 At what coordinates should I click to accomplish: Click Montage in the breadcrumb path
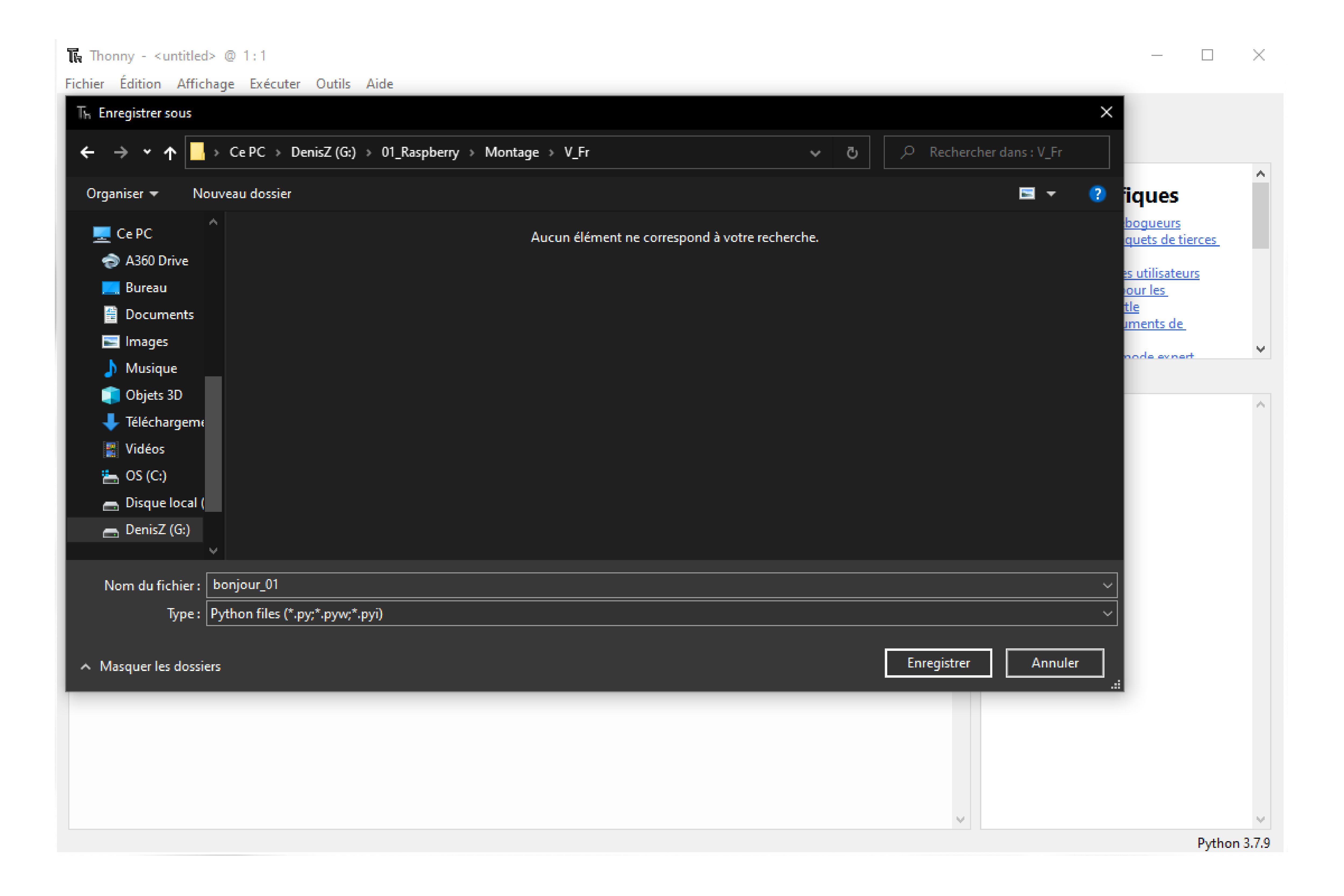[x=511, y=152]
